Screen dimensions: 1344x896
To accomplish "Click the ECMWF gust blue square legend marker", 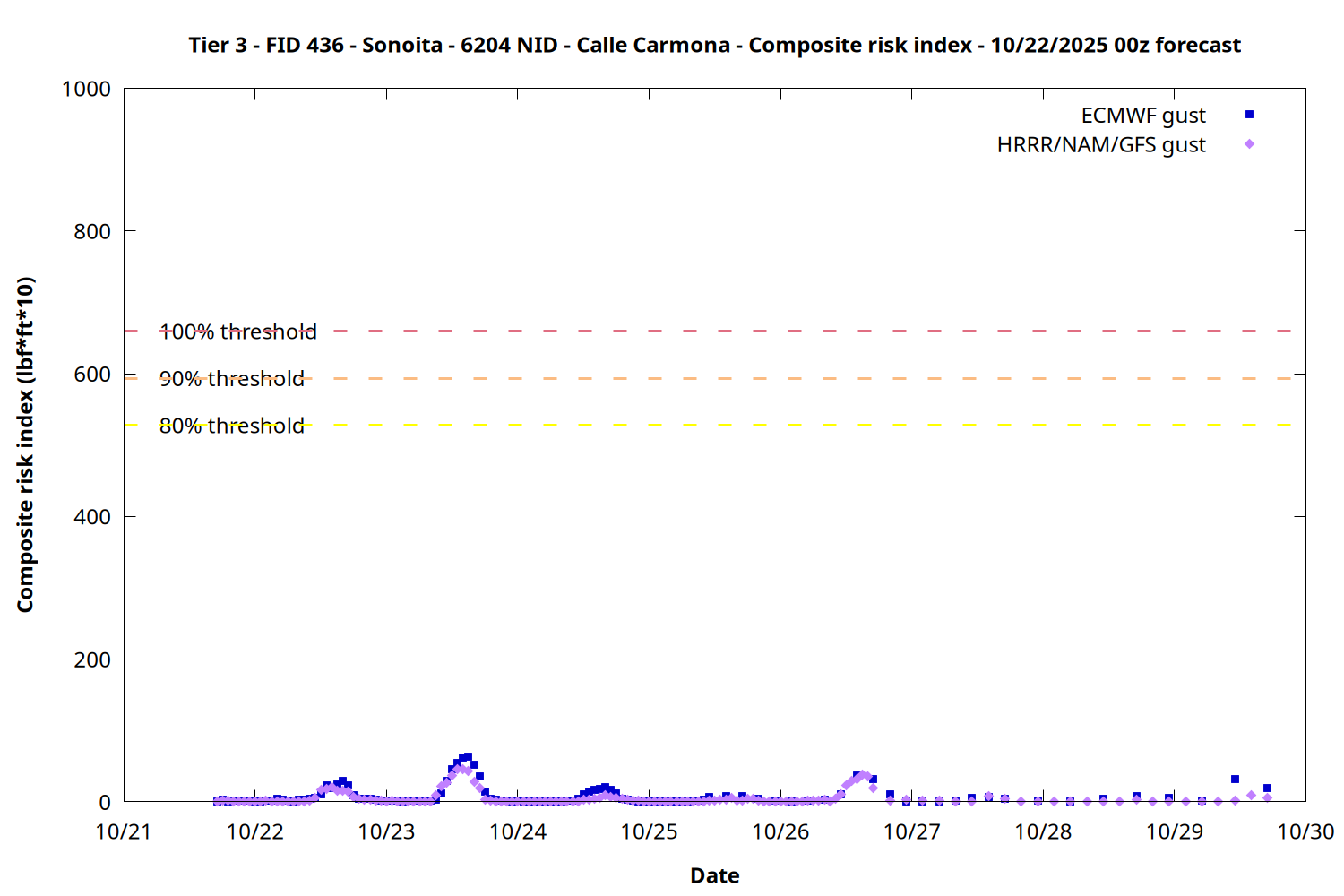I will pos(1249,115).
